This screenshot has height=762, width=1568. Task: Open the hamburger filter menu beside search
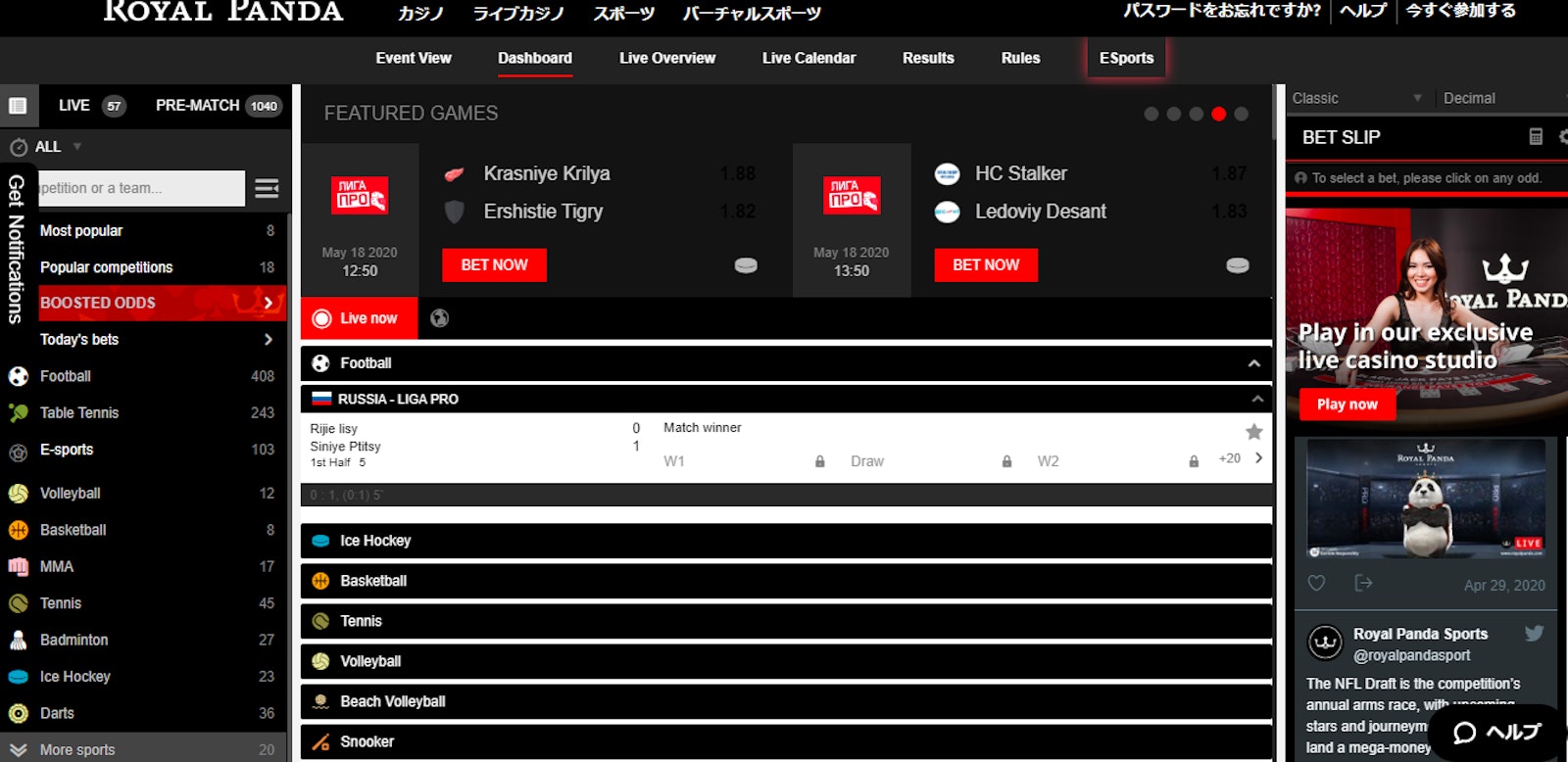point(267,188)
